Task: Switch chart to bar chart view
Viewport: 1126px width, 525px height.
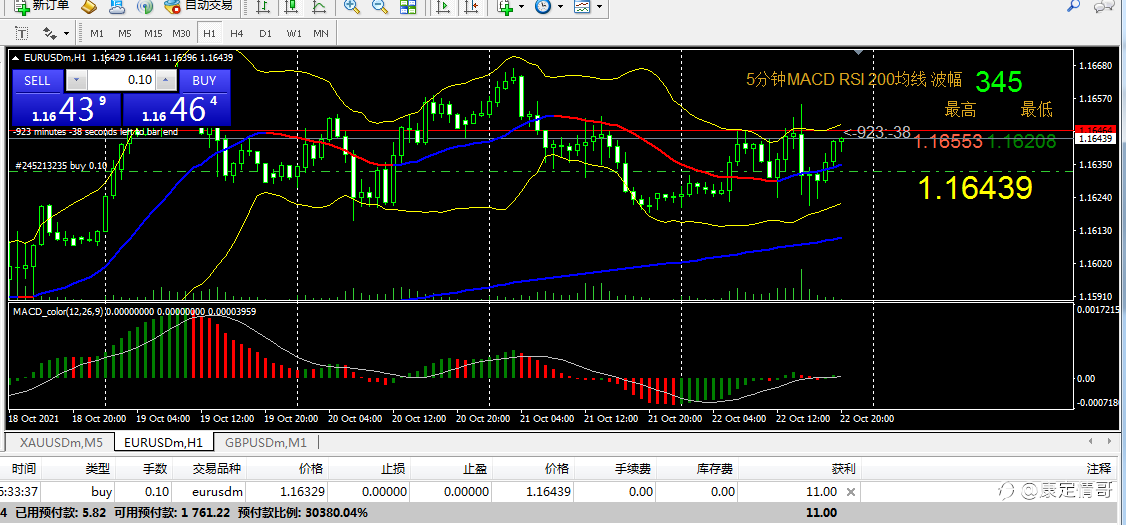Action: tap(264, 6)
